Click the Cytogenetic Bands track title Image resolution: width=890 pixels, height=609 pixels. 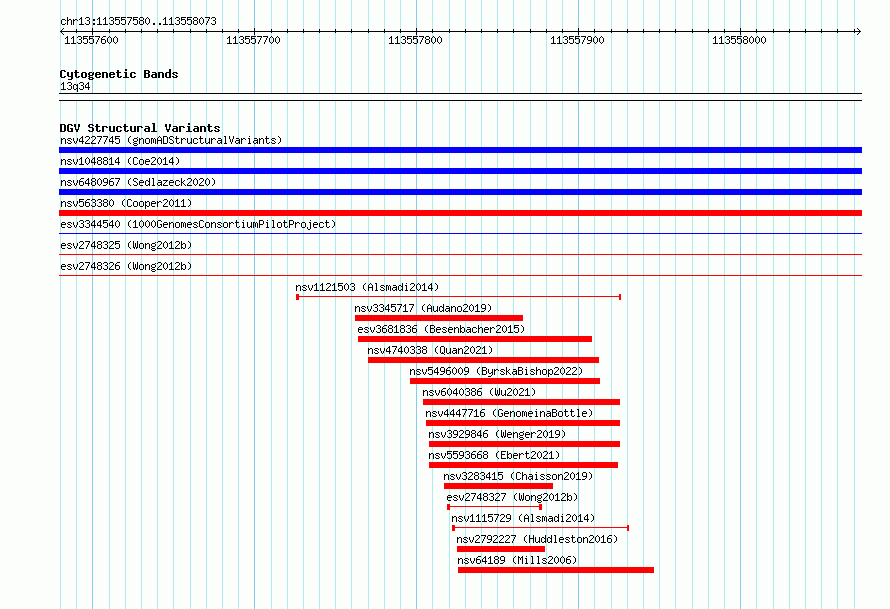(119, 74)
